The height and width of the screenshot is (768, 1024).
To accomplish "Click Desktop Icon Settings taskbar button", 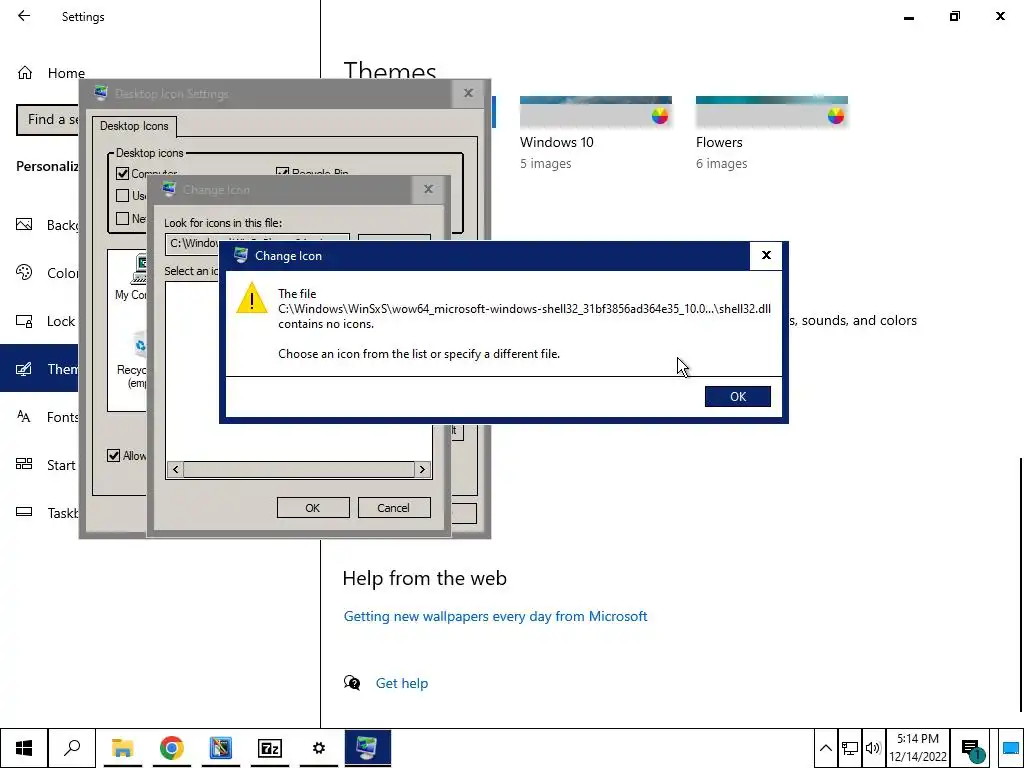I will (x=368, y=748).
